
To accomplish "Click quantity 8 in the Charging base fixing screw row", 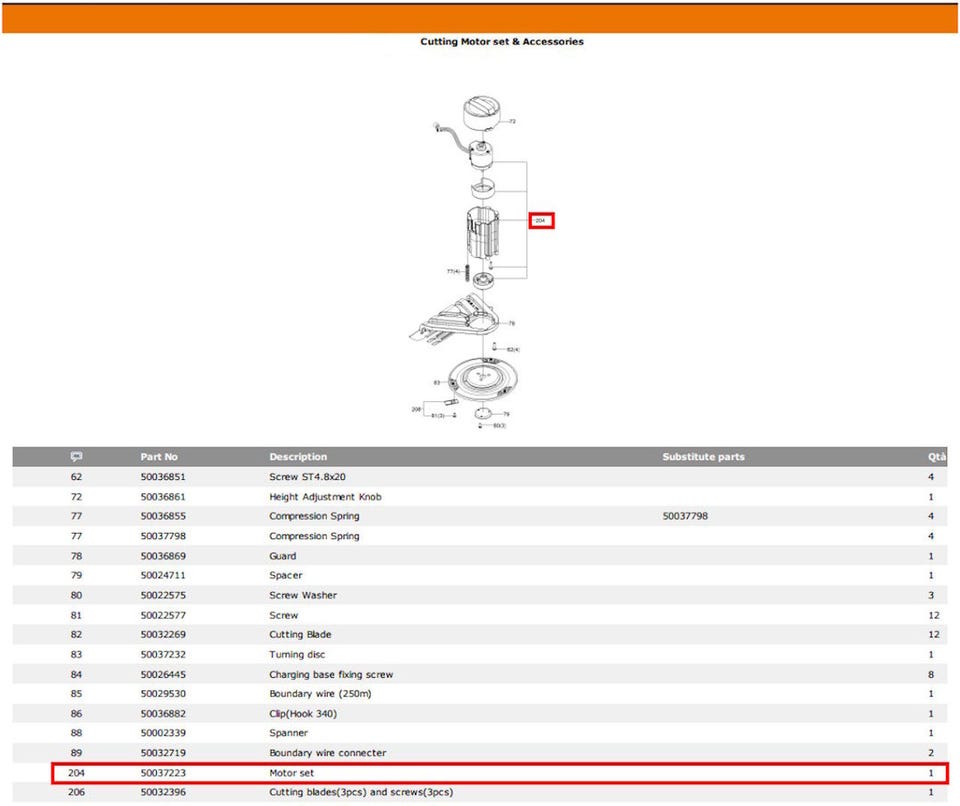I will point(931,674).
